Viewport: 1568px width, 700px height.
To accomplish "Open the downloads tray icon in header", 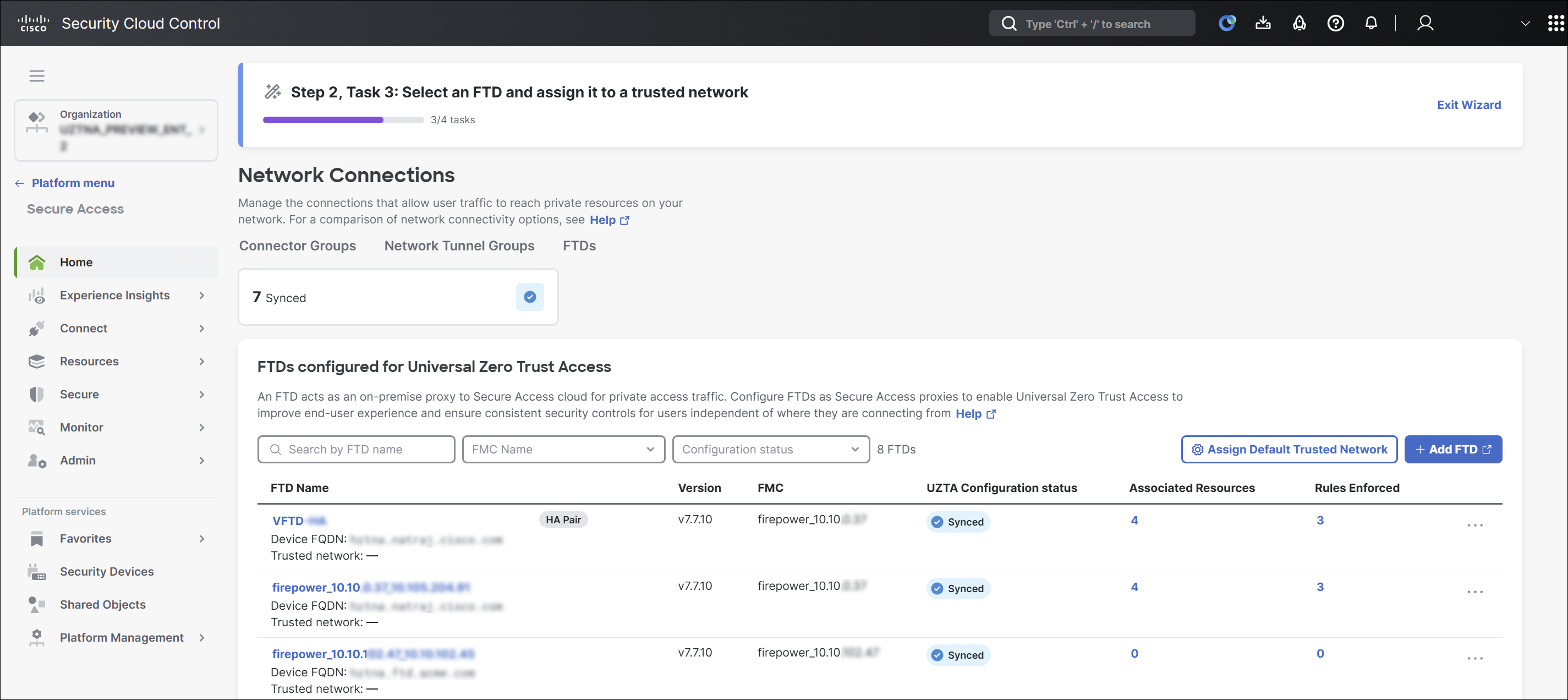I will [x=1263, y=23].
